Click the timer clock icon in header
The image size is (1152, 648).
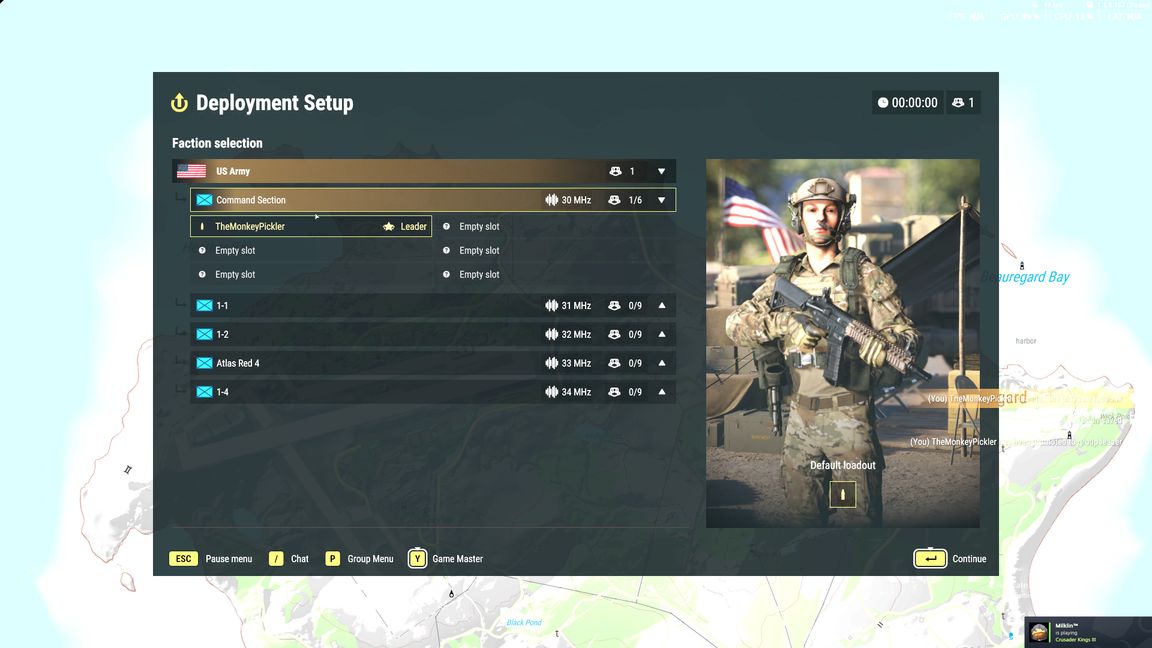[883, 103]
